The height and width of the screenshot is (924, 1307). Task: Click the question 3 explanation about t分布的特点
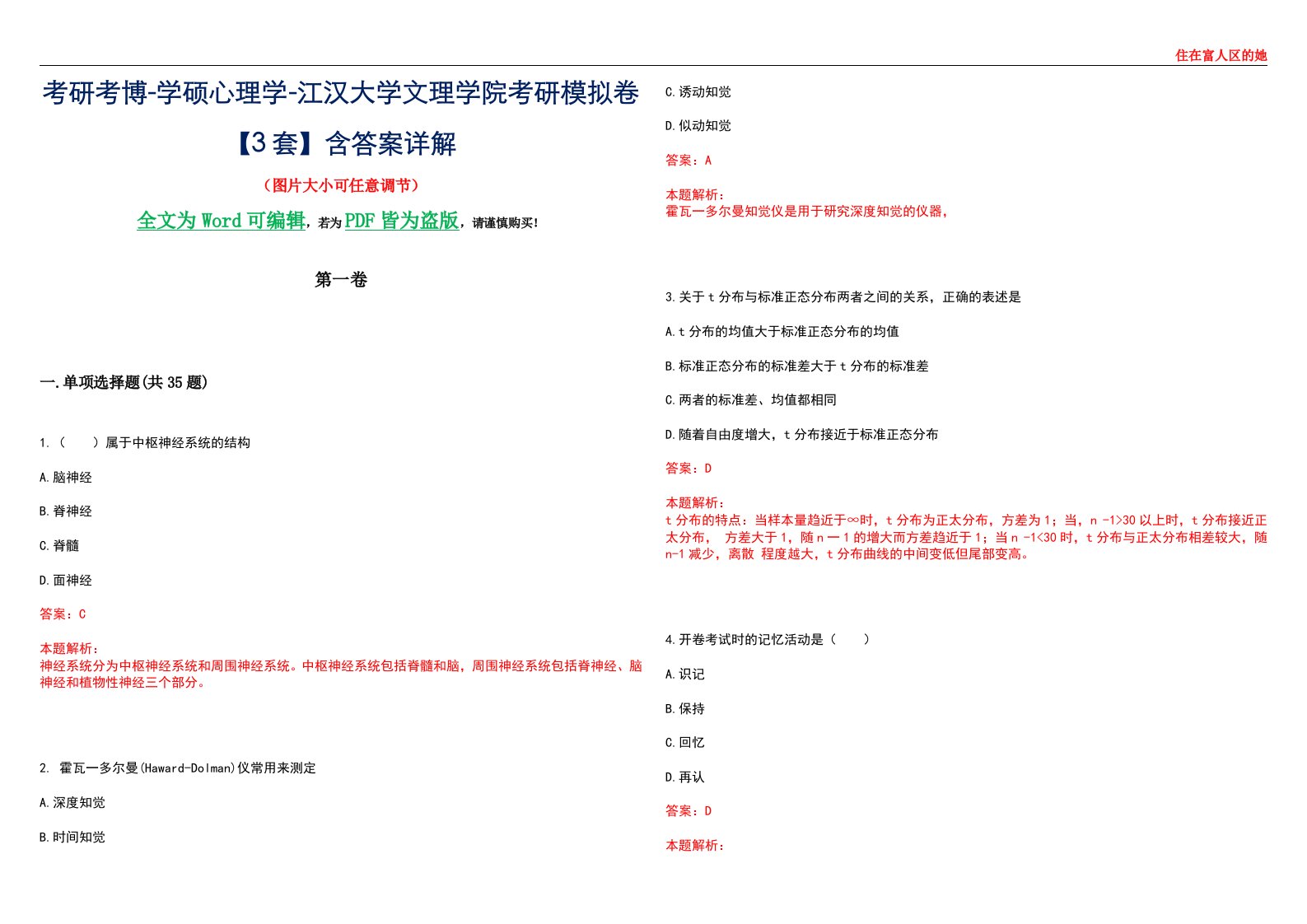coord(966,538)
